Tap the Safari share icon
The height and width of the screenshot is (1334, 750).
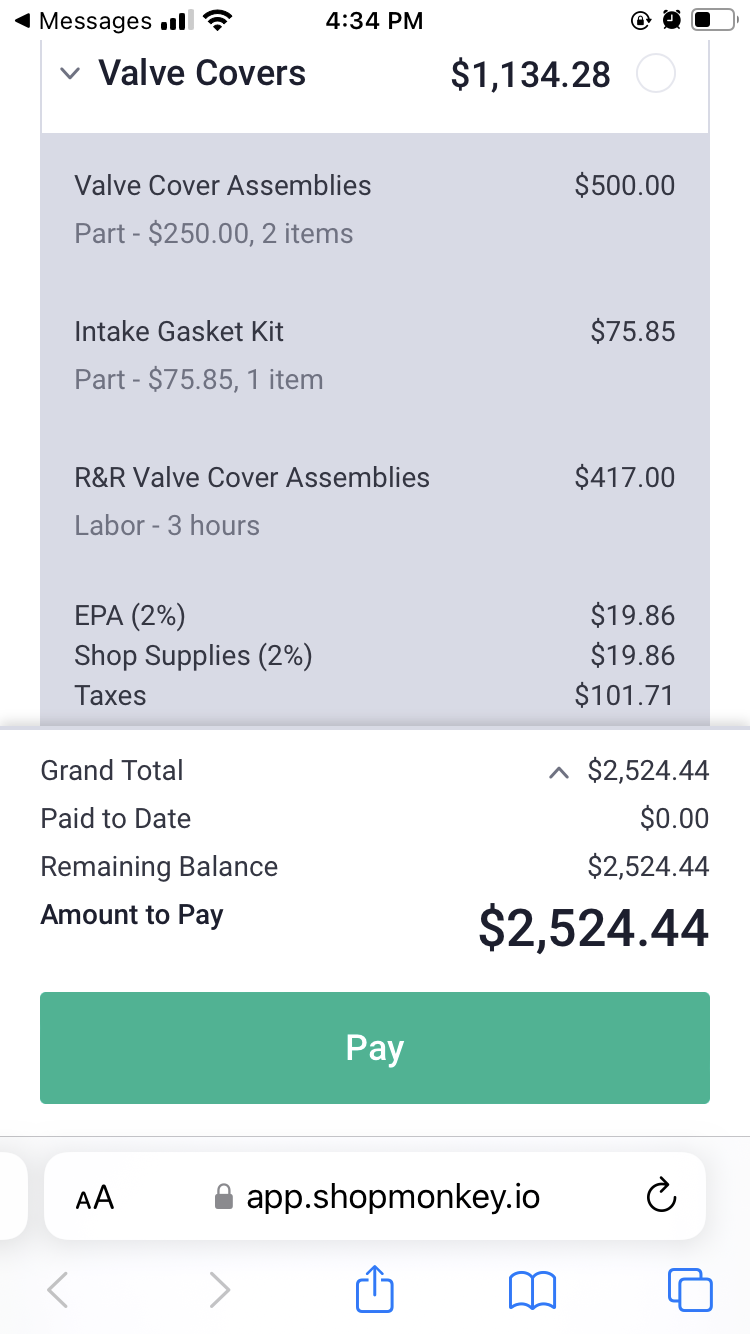click(x=375, y=1290)
